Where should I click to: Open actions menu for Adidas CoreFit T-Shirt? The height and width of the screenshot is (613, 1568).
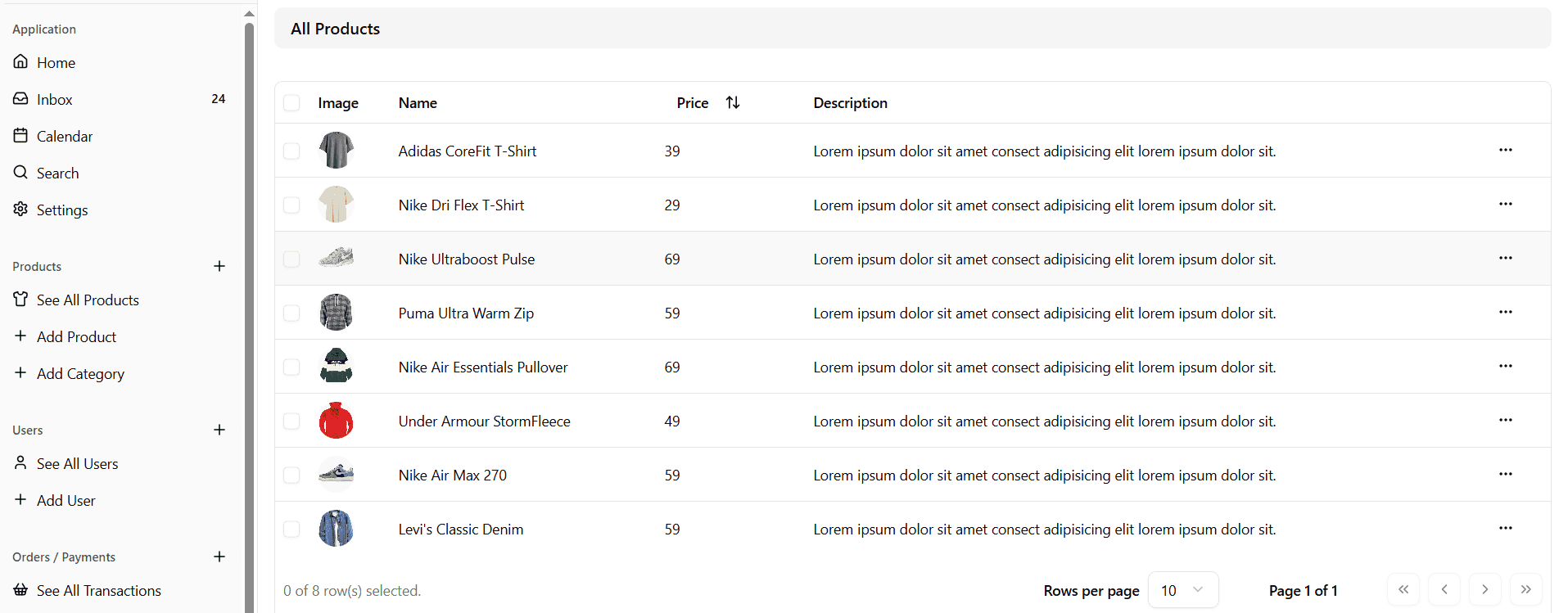[1505, 151]
